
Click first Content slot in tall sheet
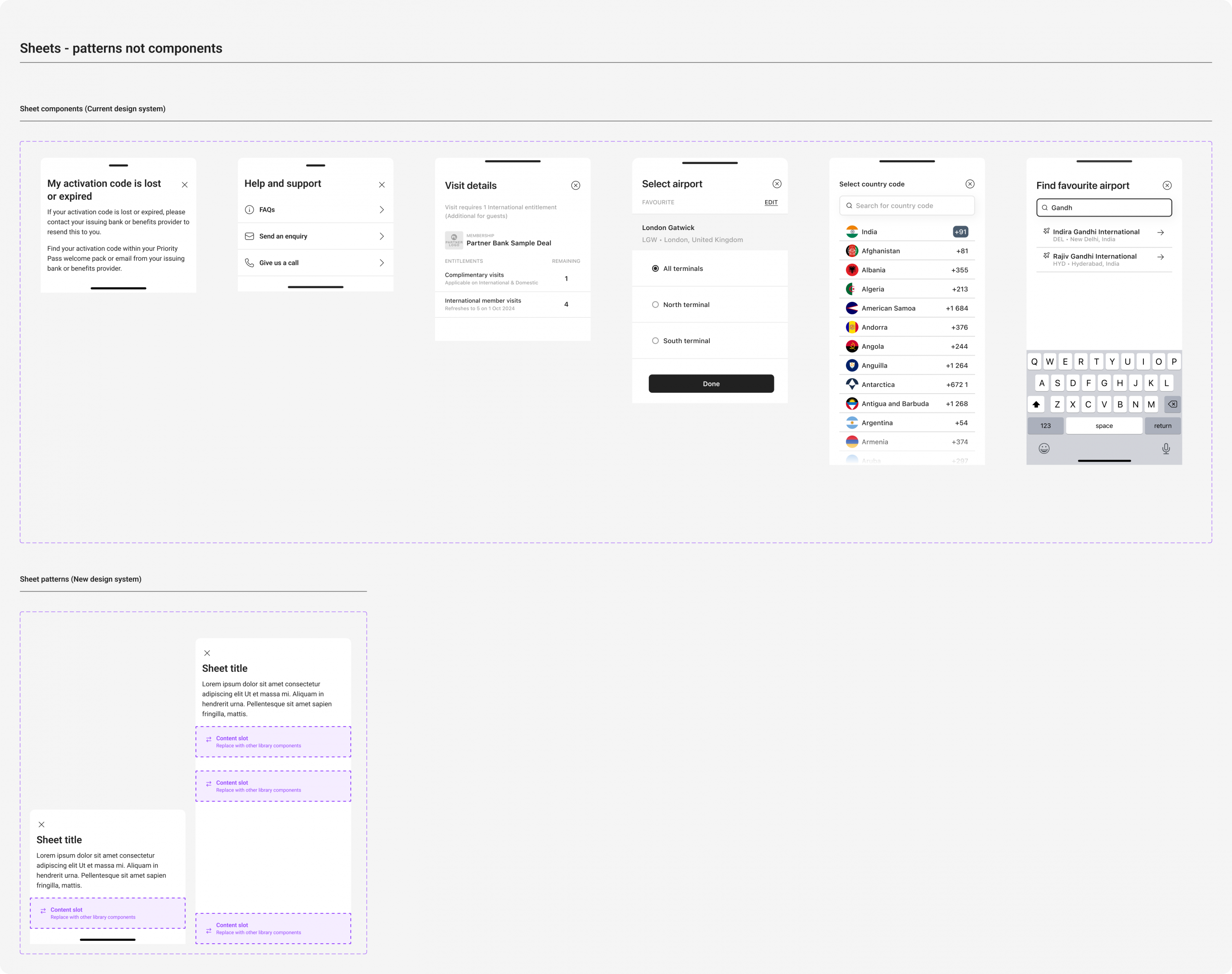pos(273,742)
